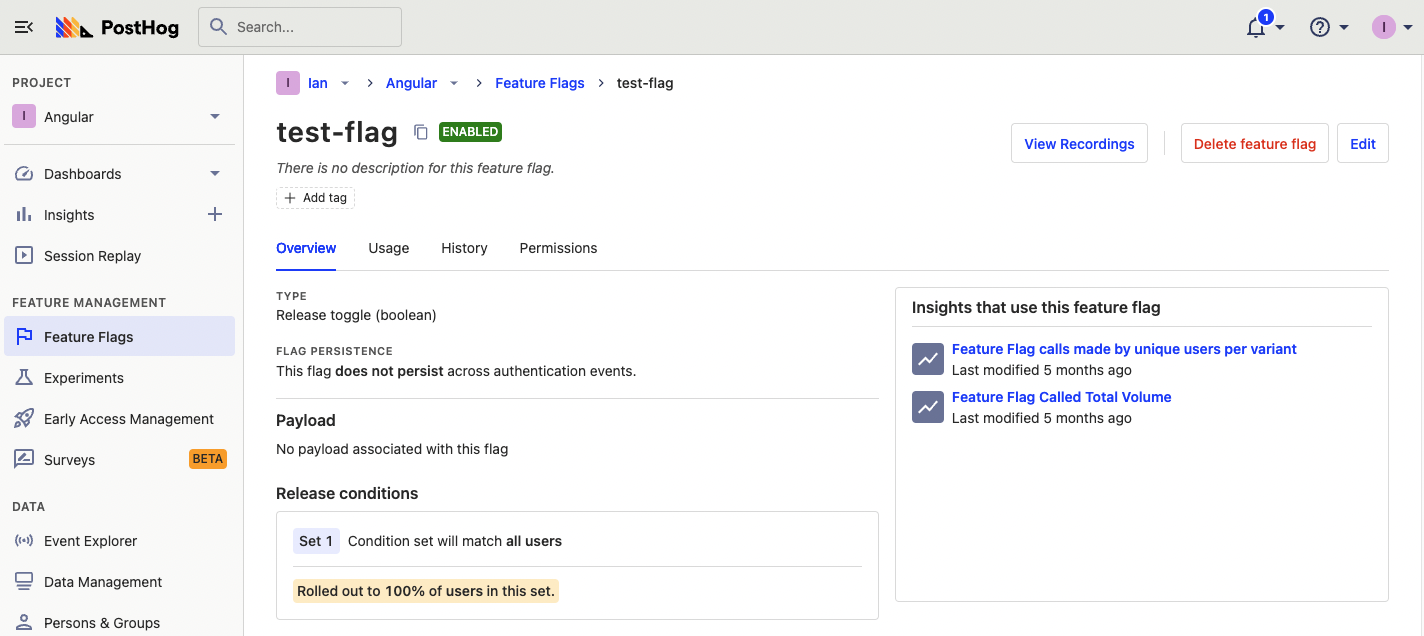Click the Delete feature flag button

tap(1254, 144)
